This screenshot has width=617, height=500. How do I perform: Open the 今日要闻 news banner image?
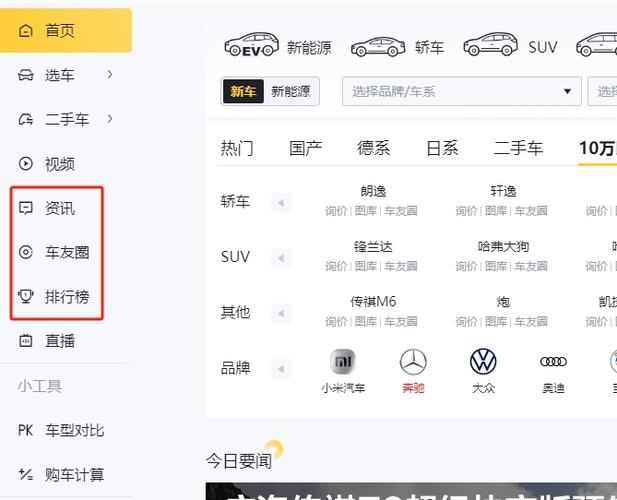[411, 491]
